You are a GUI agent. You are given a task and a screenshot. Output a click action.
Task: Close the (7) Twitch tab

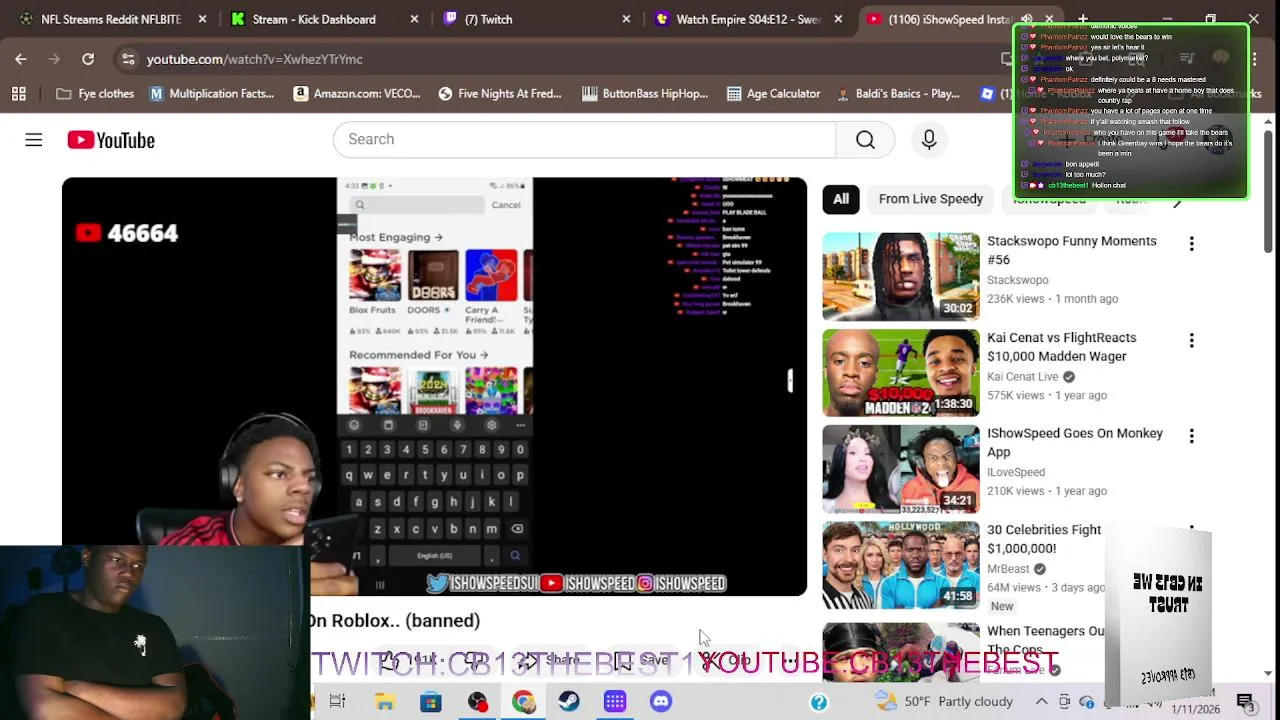pyautogui.click(x=626, y=19)
